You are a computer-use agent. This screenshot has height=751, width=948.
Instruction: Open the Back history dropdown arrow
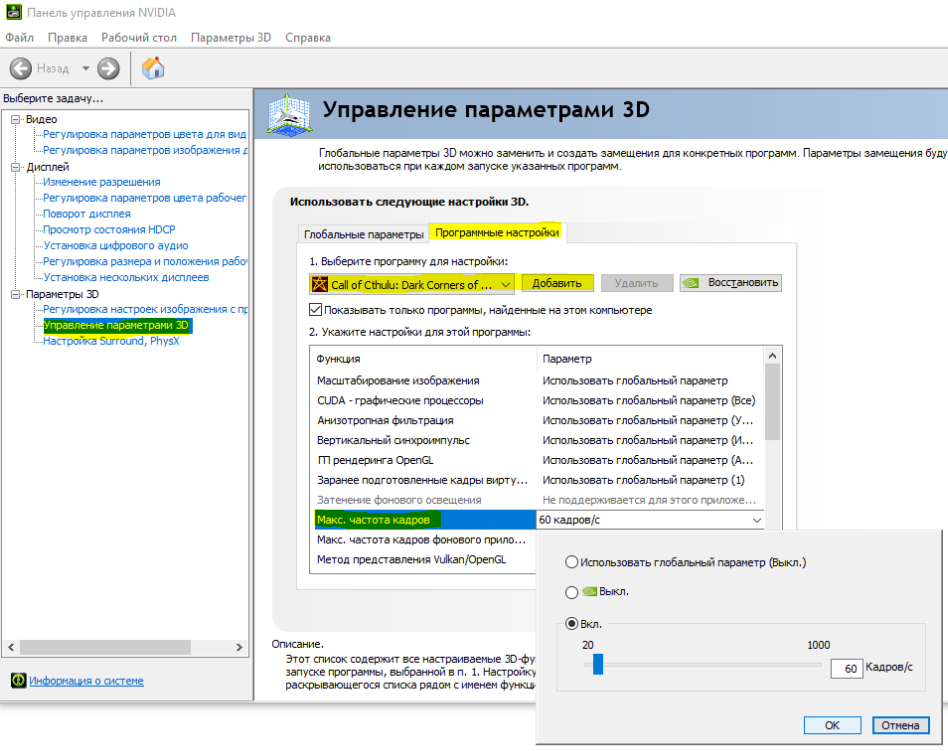86,68
